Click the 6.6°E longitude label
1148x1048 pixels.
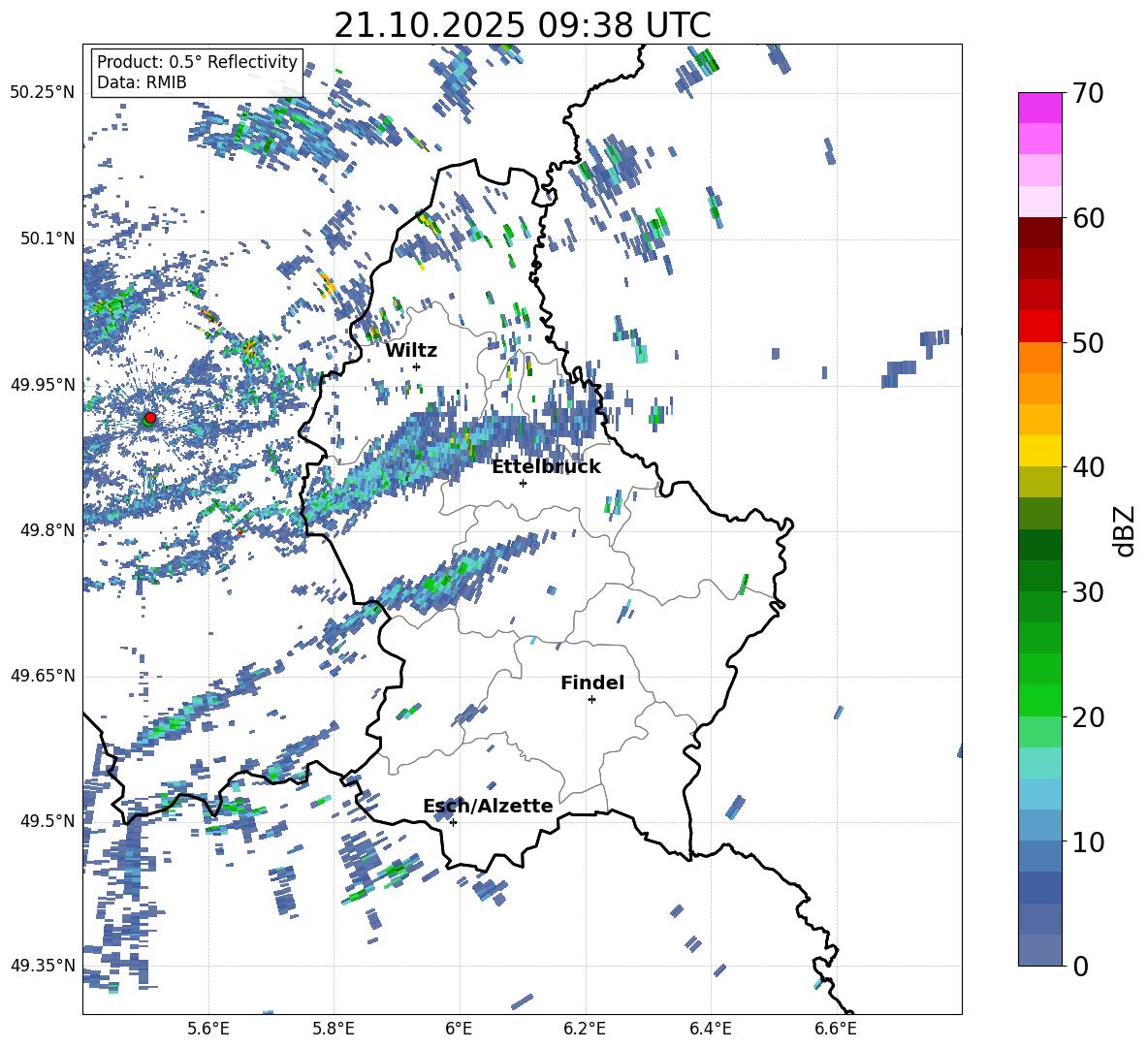836,1029
